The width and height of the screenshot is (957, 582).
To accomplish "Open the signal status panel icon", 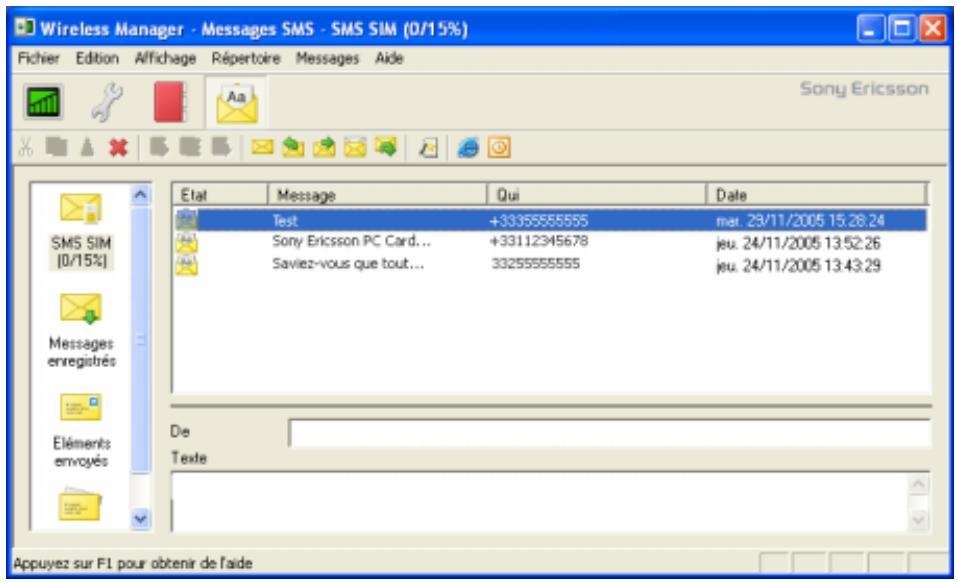I will (43, 102).
